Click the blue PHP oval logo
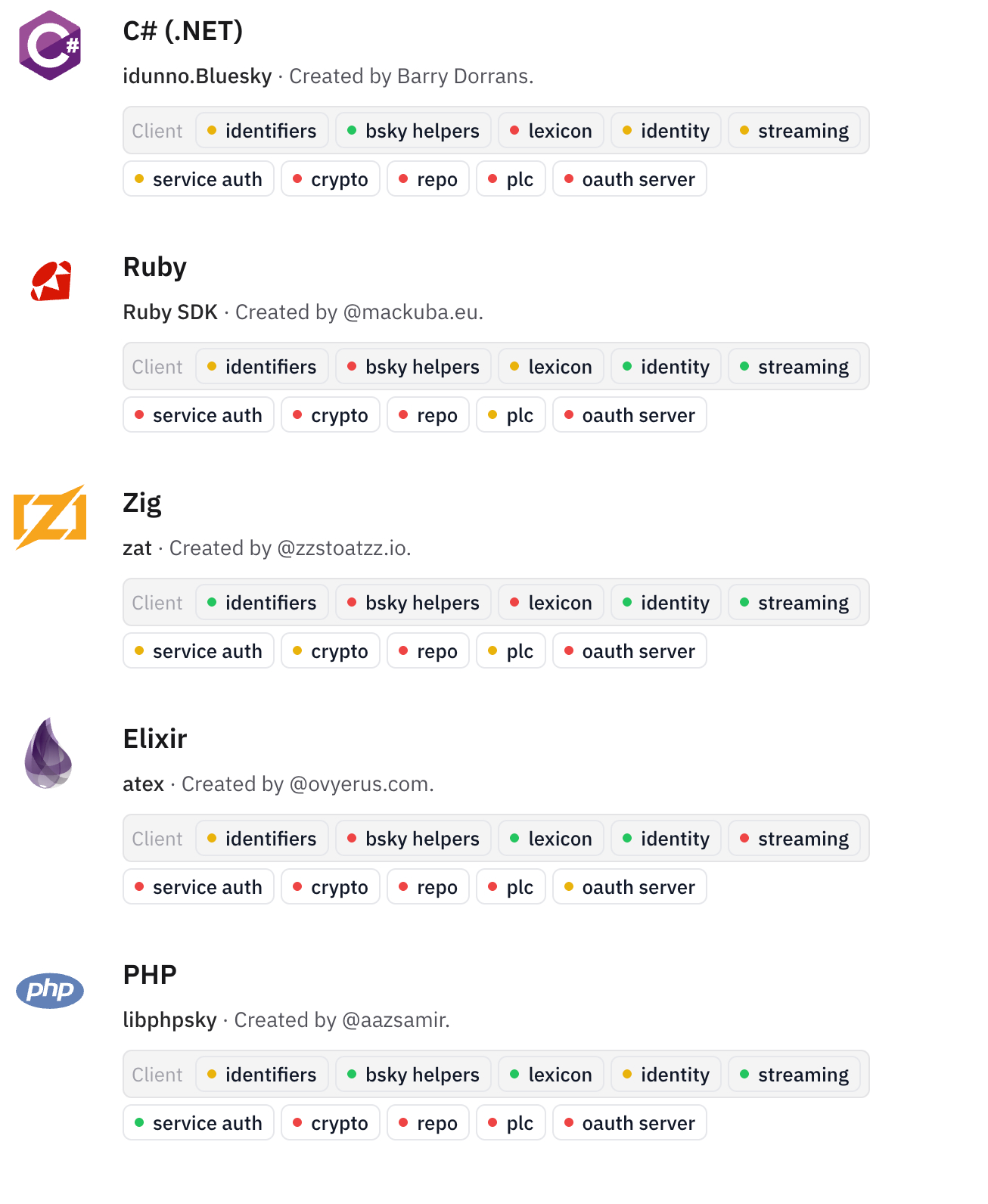The width and height of the screenshot is (988, 1204). pyautogui.click(x=50, y=990)
